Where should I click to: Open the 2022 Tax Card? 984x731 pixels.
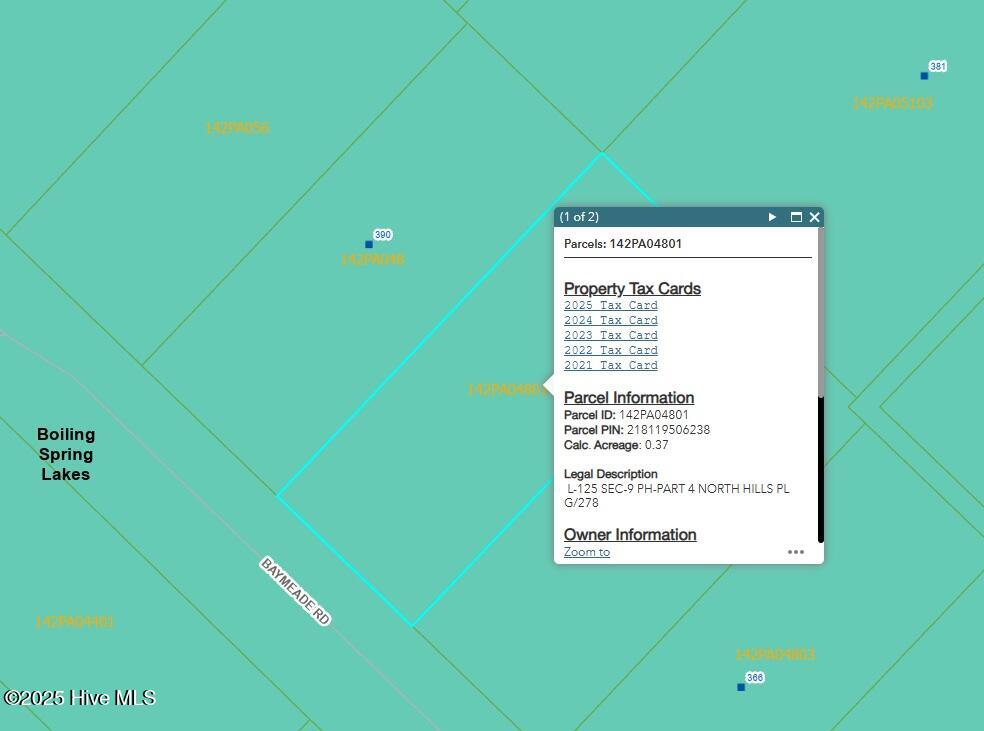[610, 350]
